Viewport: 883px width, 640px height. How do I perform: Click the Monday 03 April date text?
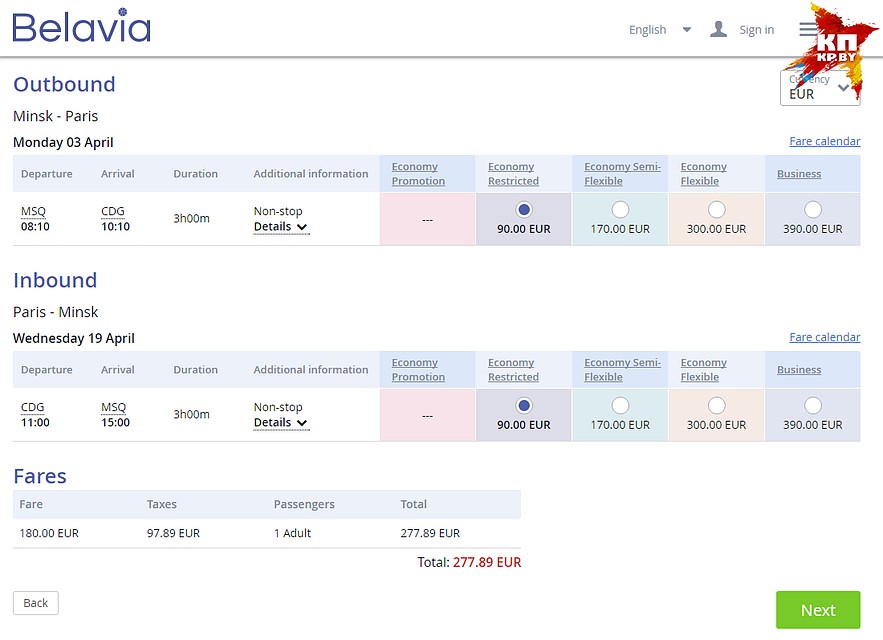(63, 143)
